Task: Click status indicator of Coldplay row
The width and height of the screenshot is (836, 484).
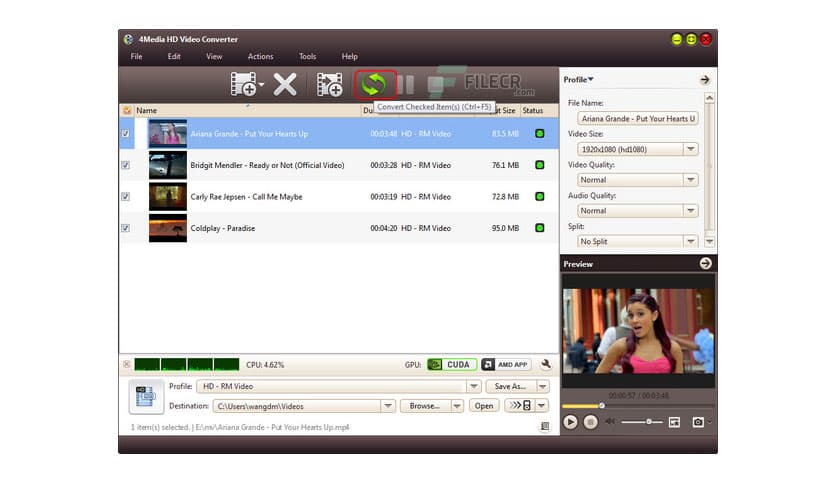Action: (x=540, y=228)
